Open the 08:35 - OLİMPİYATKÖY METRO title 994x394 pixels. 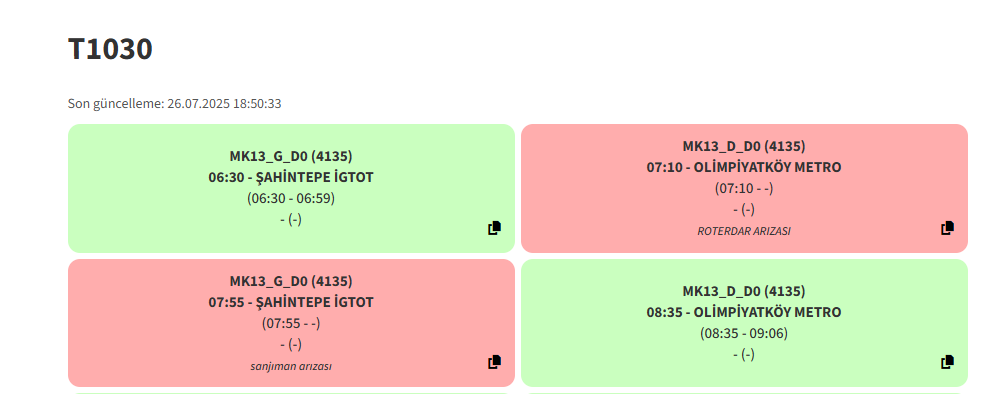click(x=744, y=312)
